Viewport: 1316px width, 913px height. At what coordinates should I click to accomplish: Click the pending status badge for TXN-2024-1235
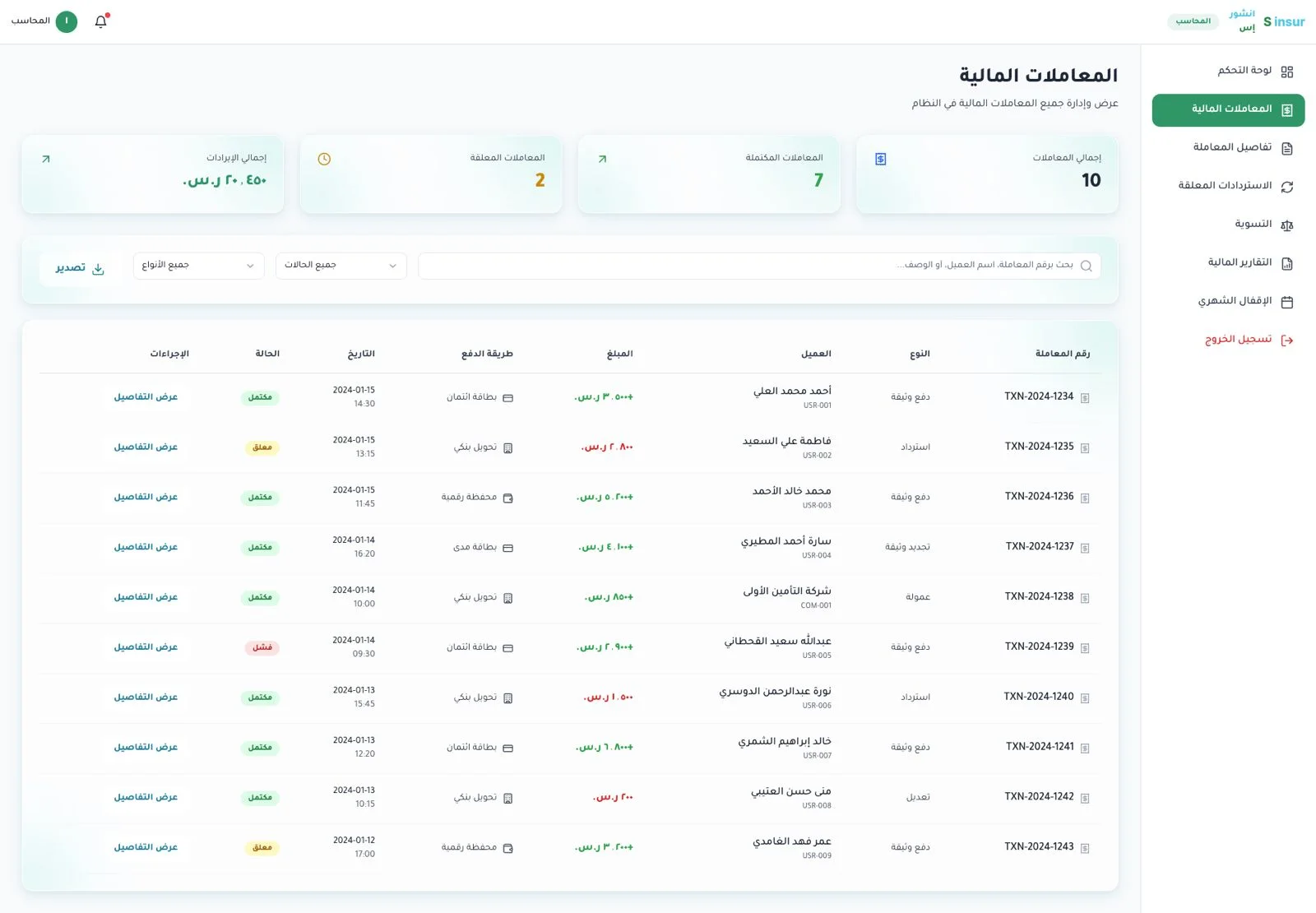262,448
